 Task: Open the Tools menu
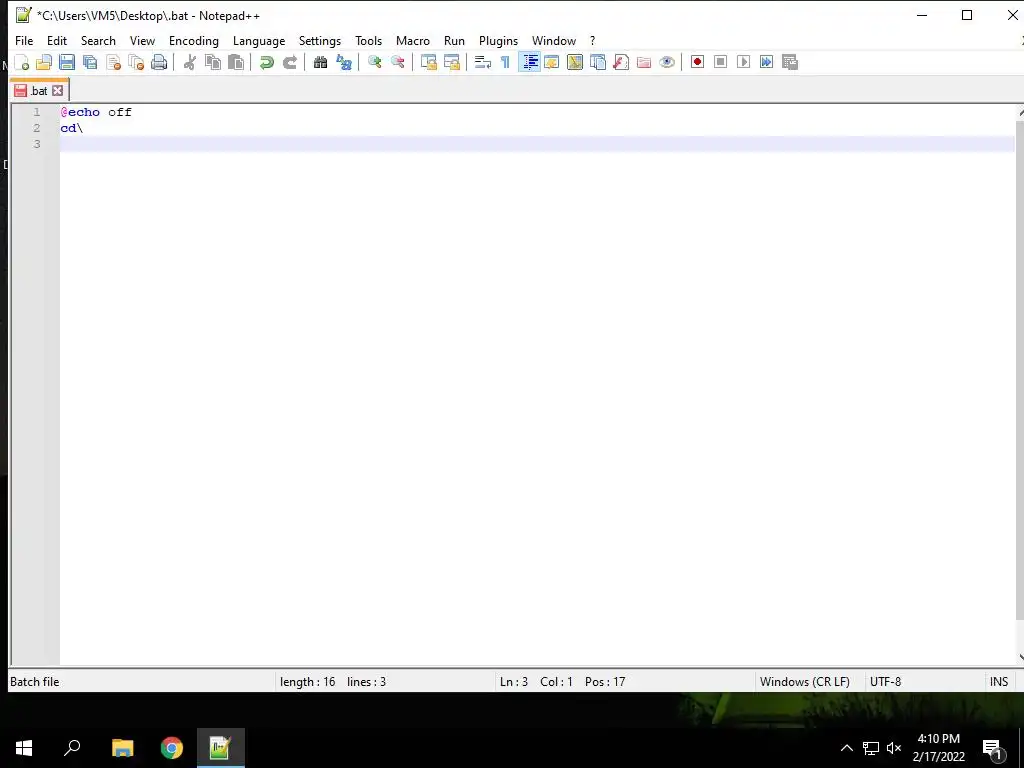point(368,40)
